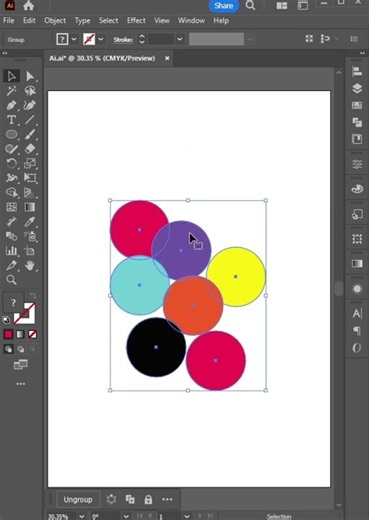This screenshot has height=520, width=369.
Task: Open the Select menu
Action: [108, 21]
